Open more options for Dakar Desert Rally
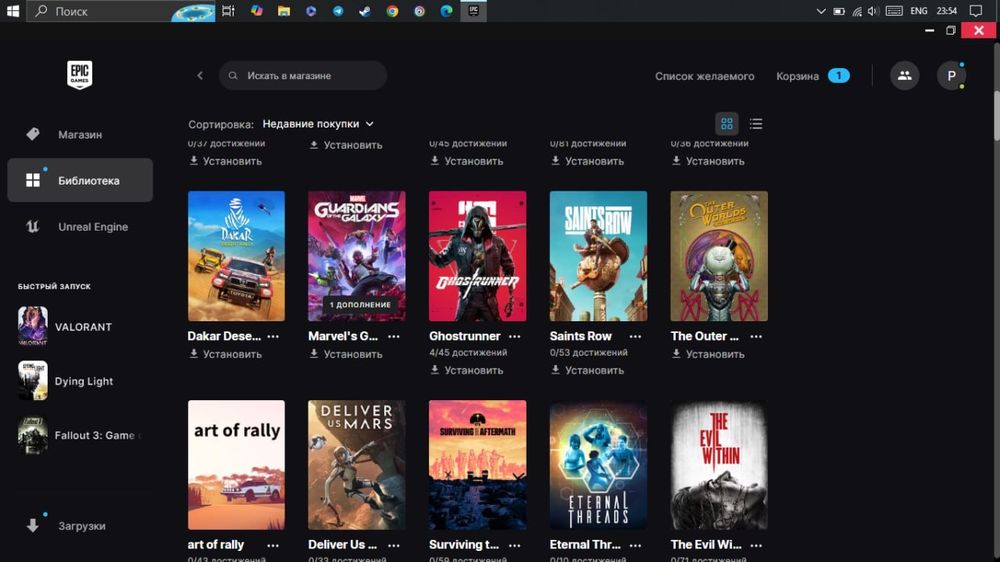The width and height of the screenshot is (1000, 562). pos(273,336)
